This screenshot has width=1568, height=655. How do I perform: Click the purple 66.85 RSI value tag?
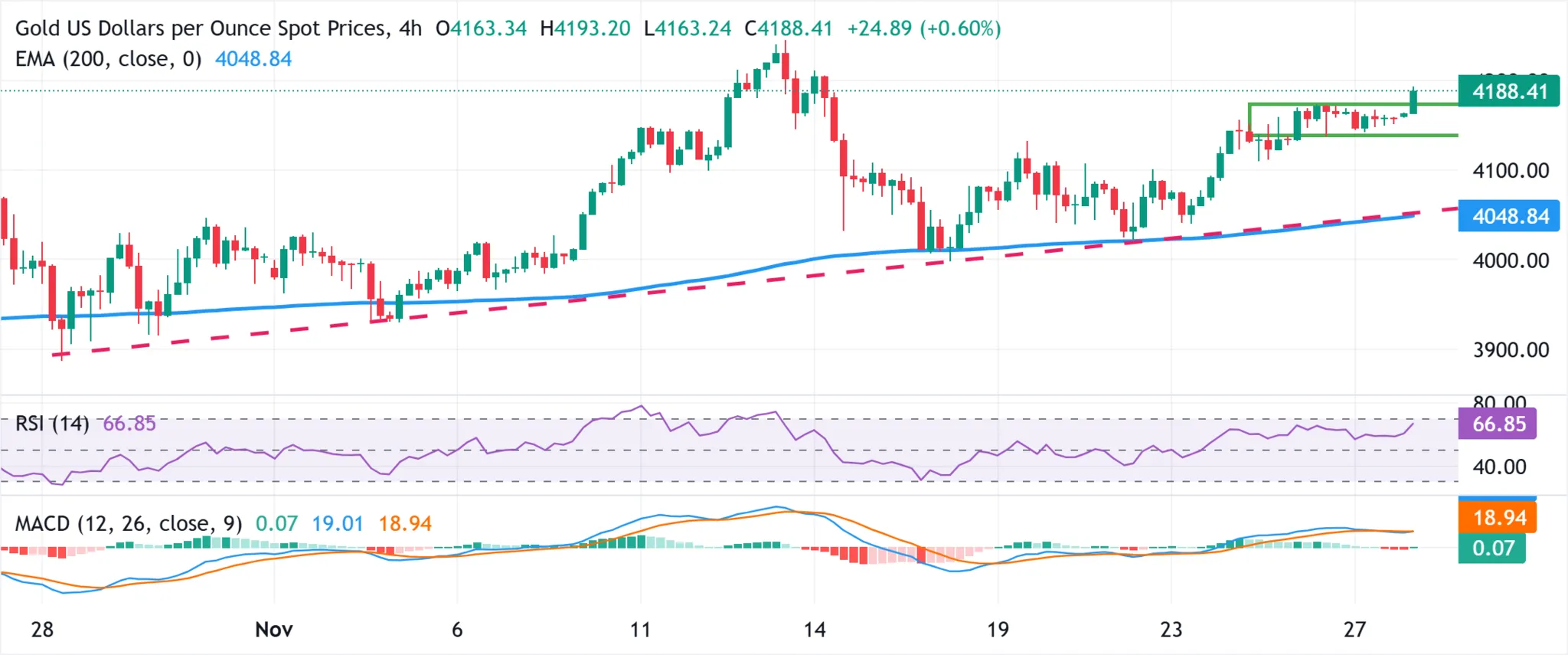tap(1498, 424)
